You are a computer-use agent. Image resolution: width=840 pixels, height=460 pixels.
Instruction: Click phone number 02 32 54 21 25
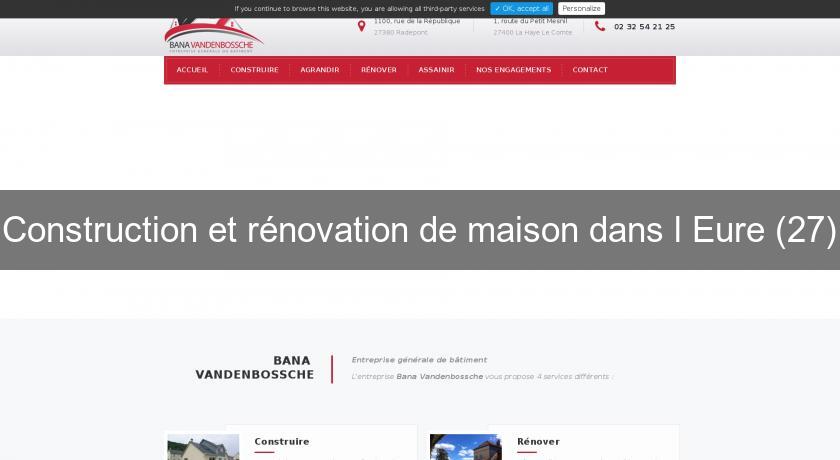[644, 26]
